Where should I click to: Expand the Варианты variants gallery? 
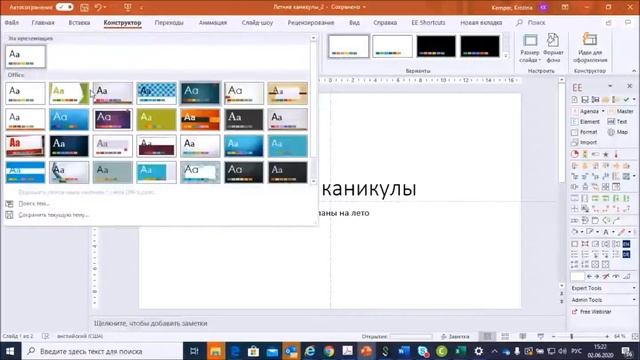[507, 56]
